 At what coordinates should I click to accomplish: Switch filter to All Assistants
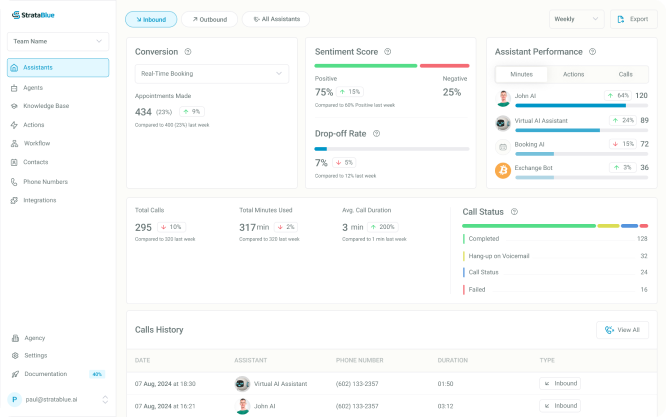(x=276, y=19)
